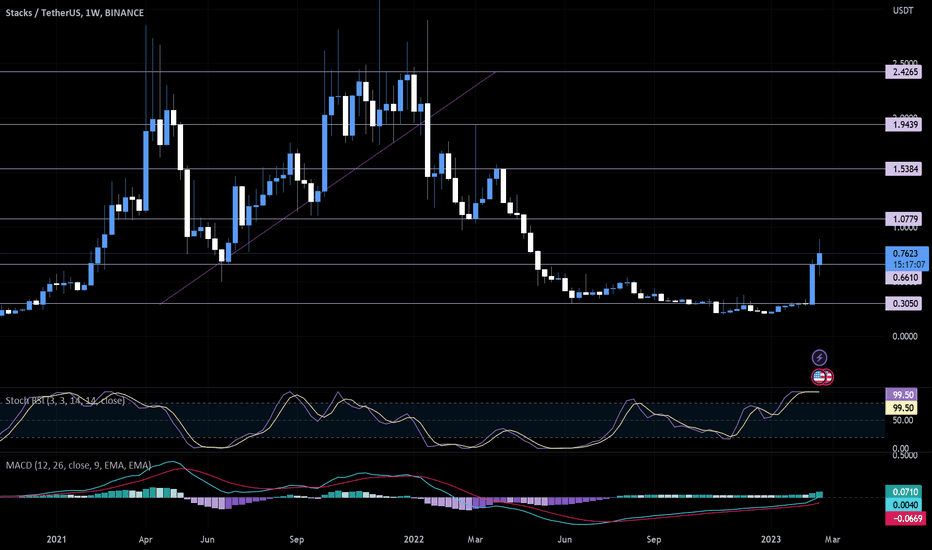The image size is (932, 550).
Task: Click the US flag economic event icon
Action: point(820,376)
